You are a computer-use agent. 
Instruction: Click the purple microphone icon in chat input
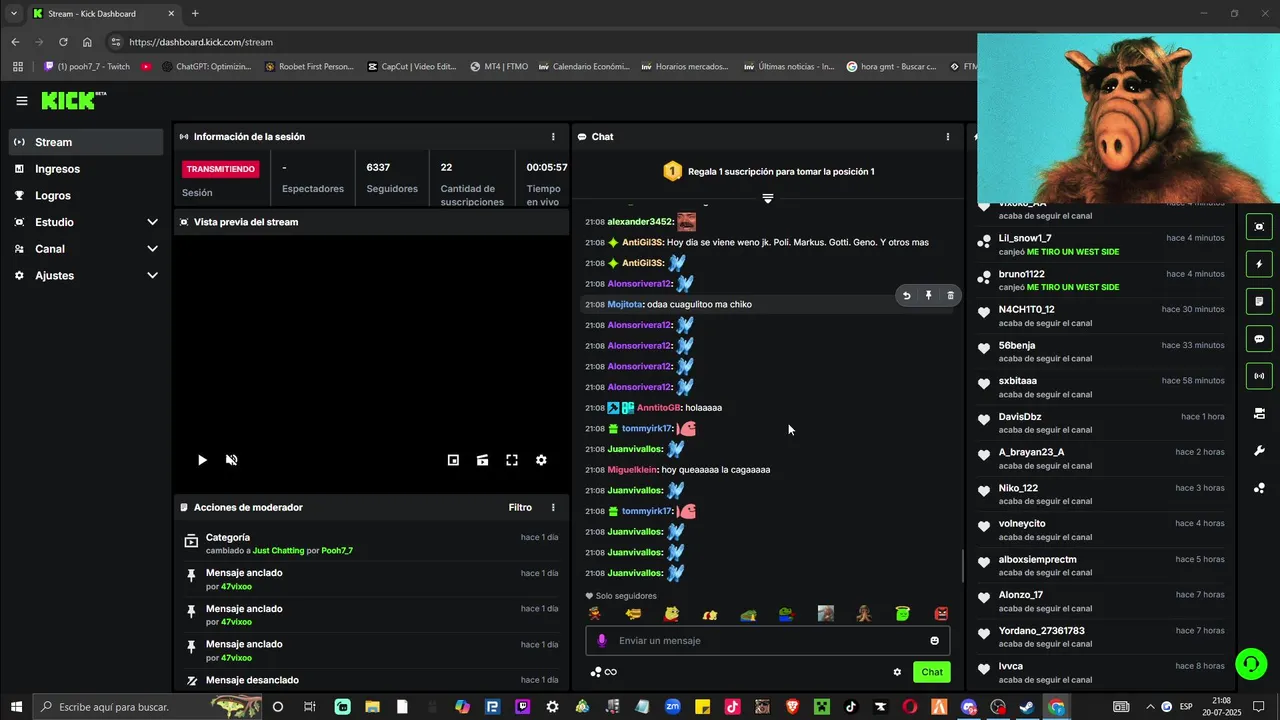click(601, 641)
